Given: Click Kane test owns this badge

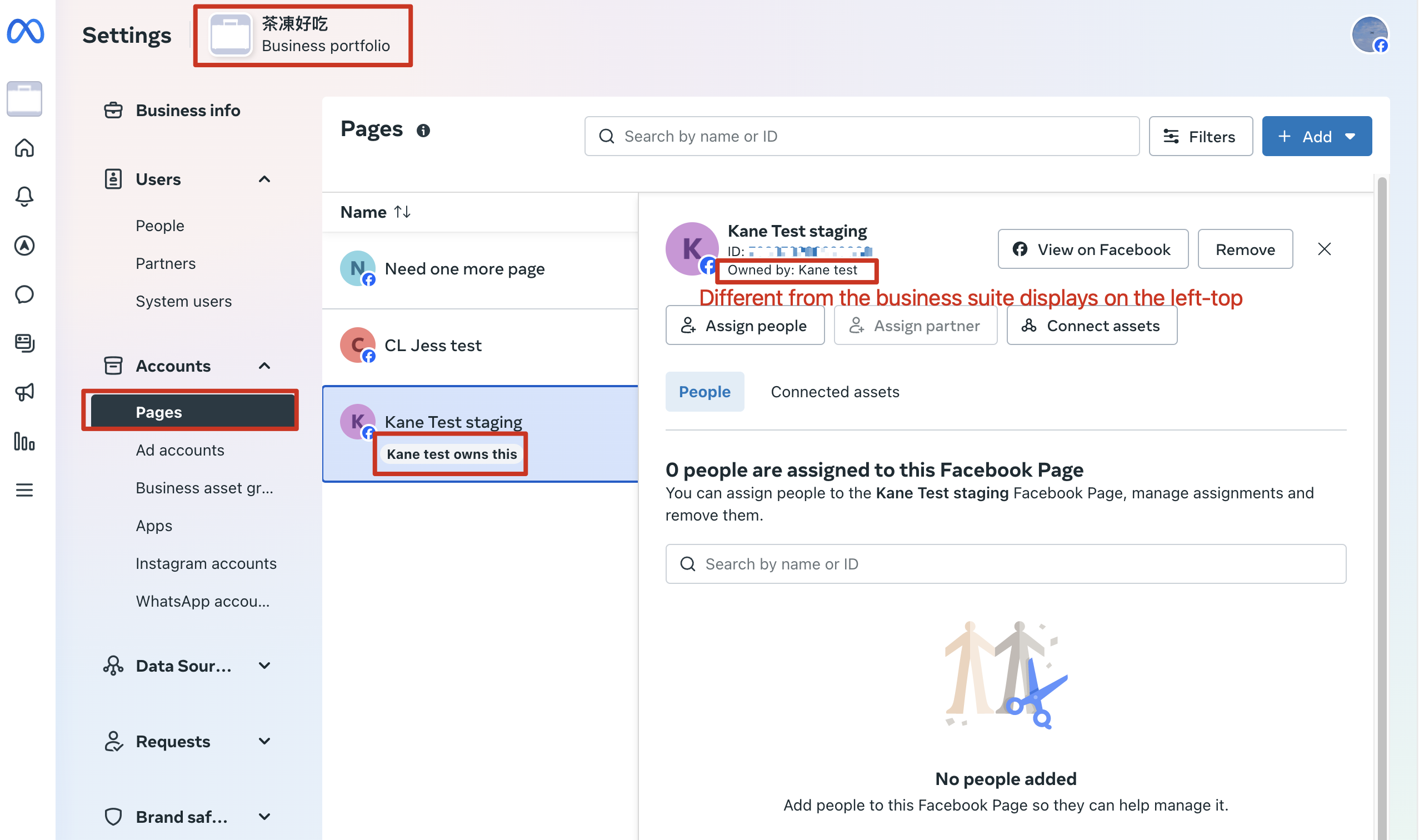Looking at the screenshot, I should point(452,454).
